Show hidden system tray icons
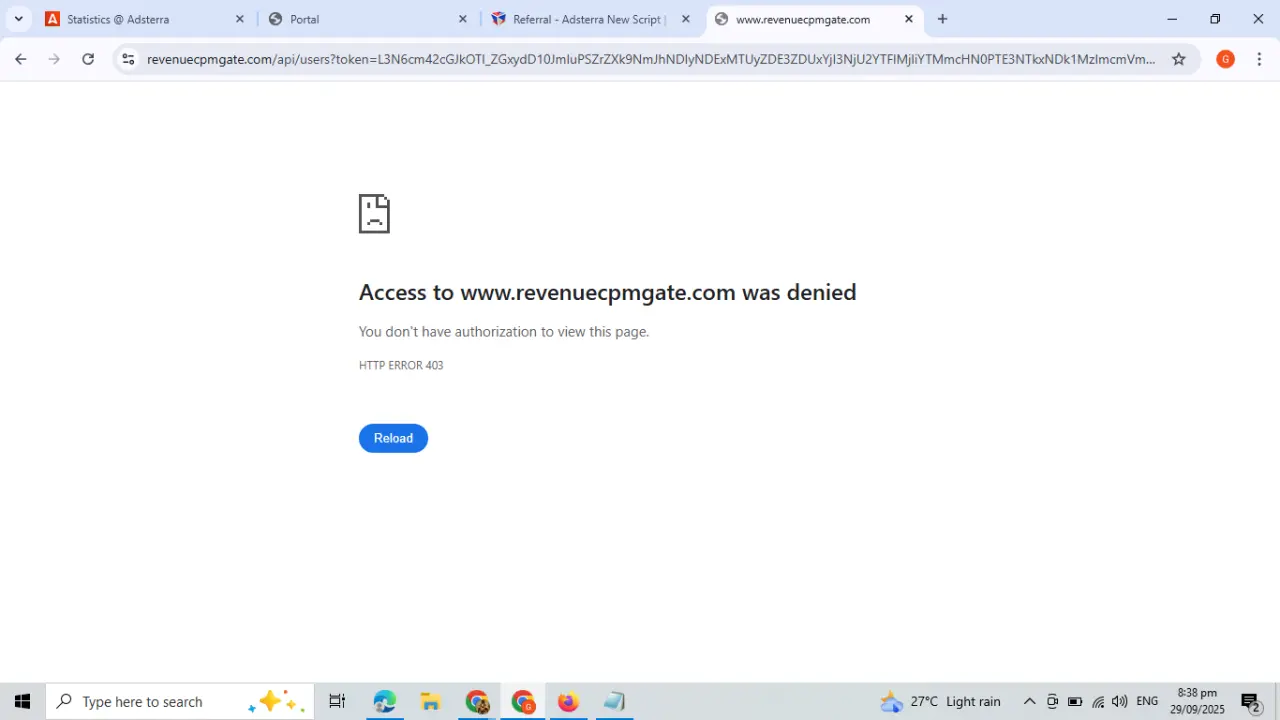The width and height of the screenshot is (1280, 720). point(1029,701)
